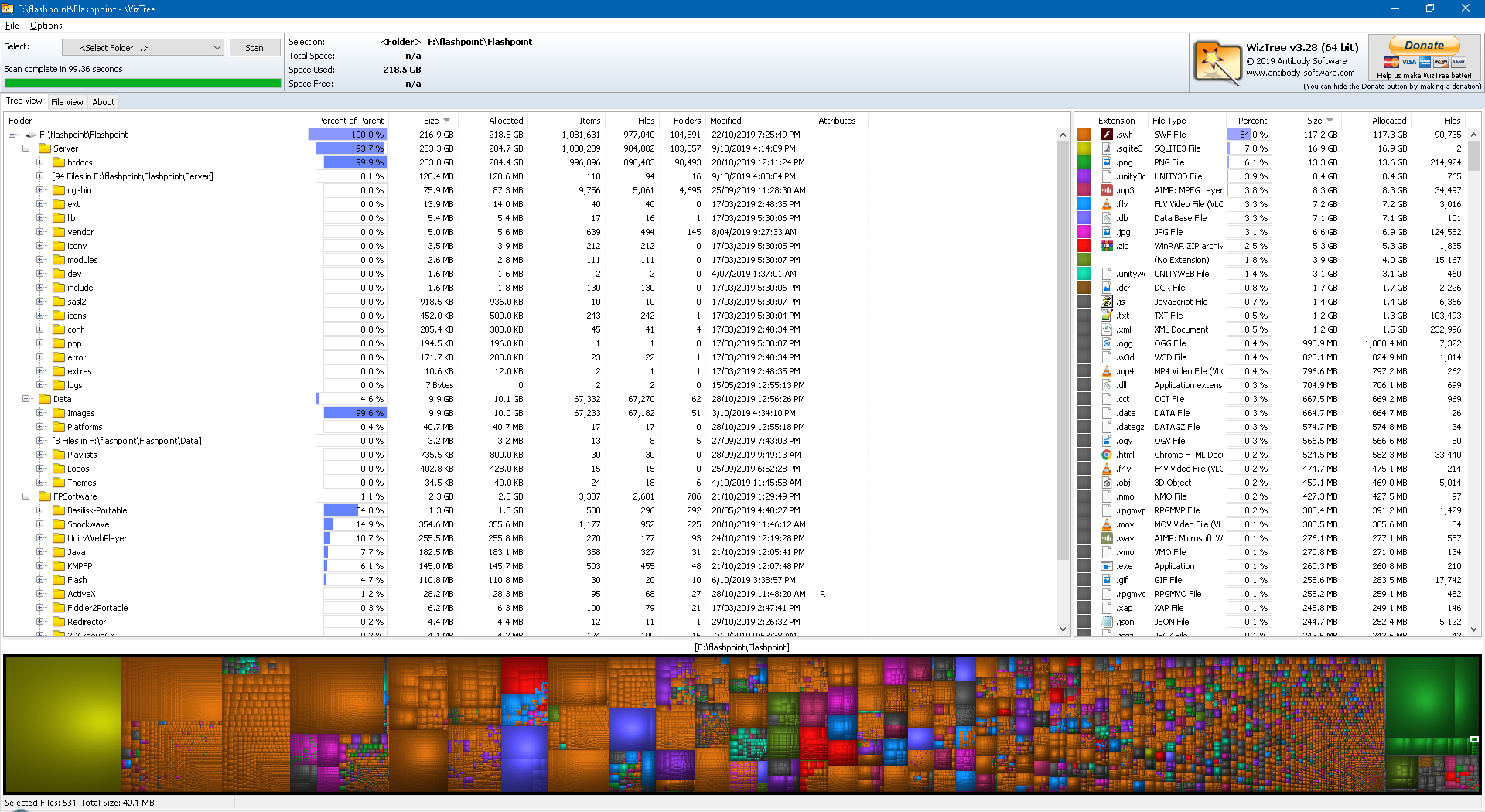
Task: Click the .html Chrome document icon
Action: tap(1107, 455)
